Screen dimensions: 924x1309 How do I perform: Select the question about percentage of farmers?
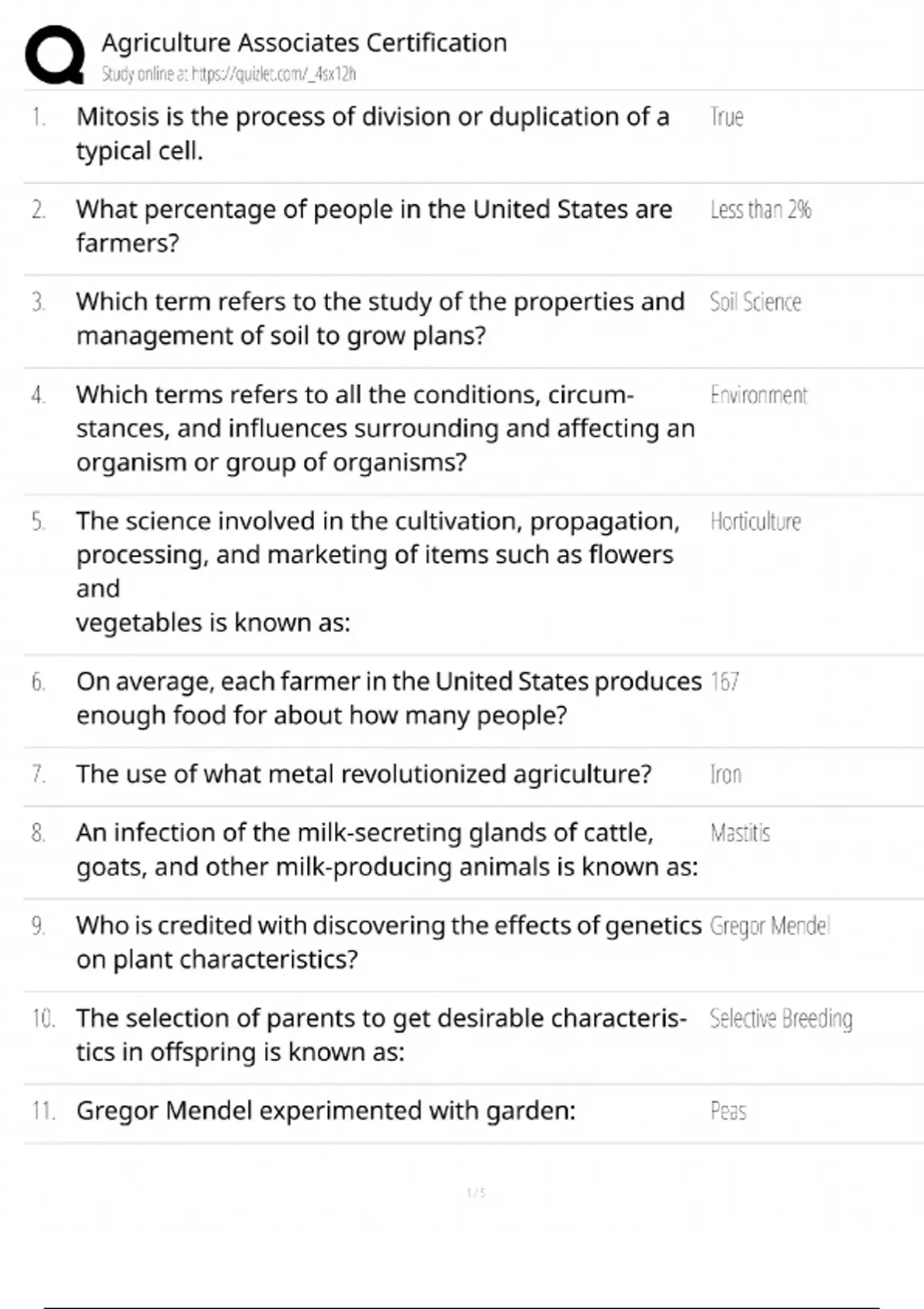coord(373,226)
